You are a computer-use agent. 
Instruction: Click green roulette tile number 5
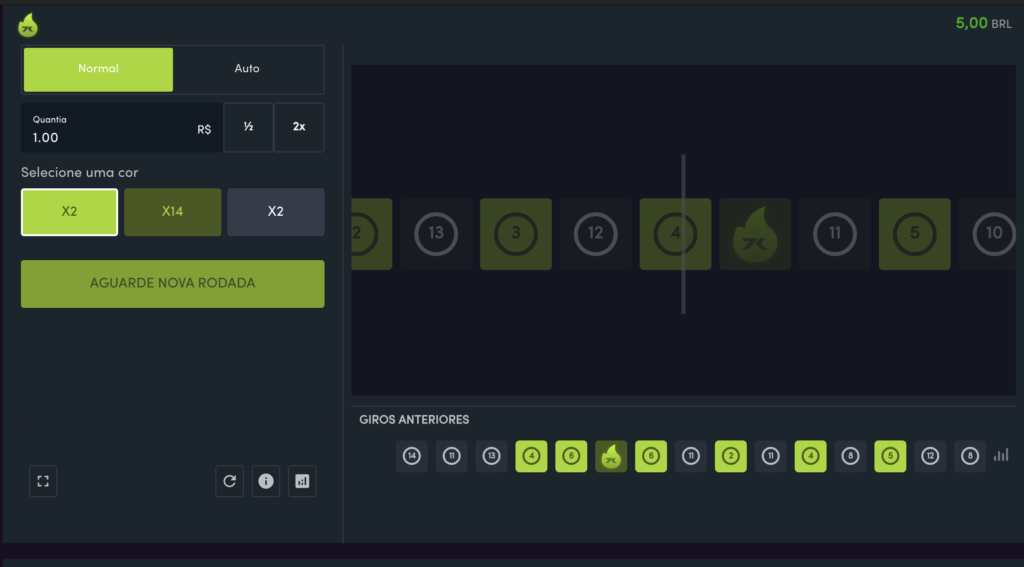[x=915, y=234]
